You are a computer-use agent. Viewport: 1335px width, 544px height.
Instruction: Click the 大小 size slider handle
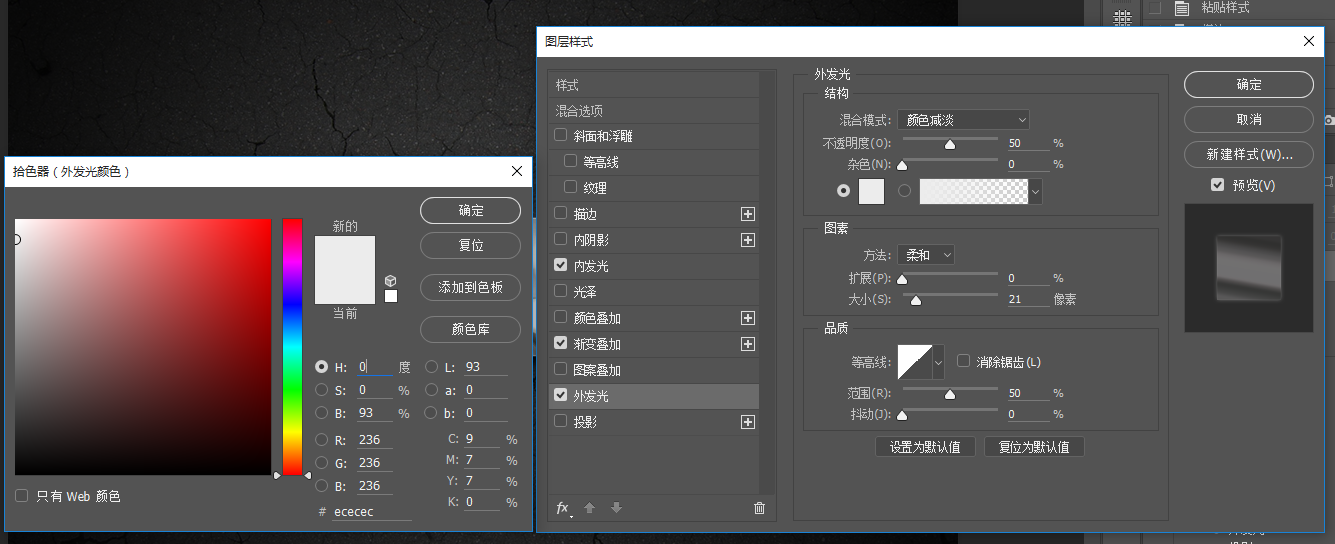(915, 300)
